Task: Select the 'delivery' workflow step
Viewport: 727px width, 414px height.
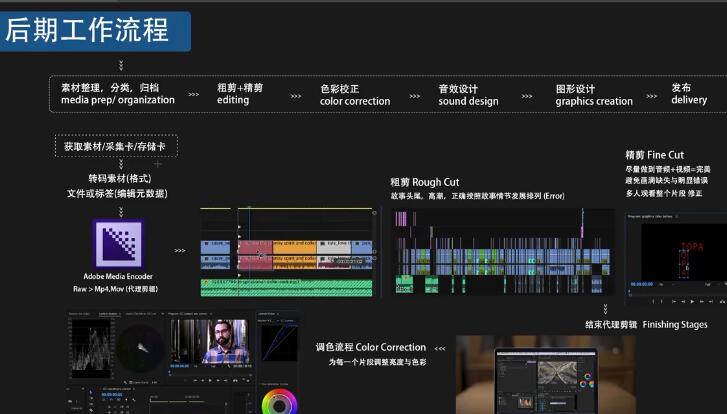Action: tap(688, 94)
